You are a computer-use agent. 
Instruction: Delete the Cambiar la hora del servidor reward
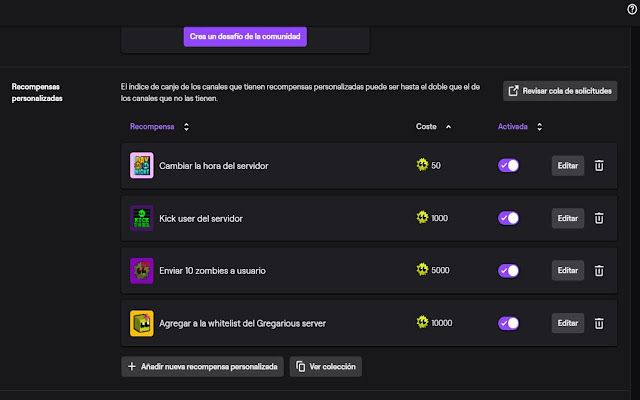tap(599, 166)
